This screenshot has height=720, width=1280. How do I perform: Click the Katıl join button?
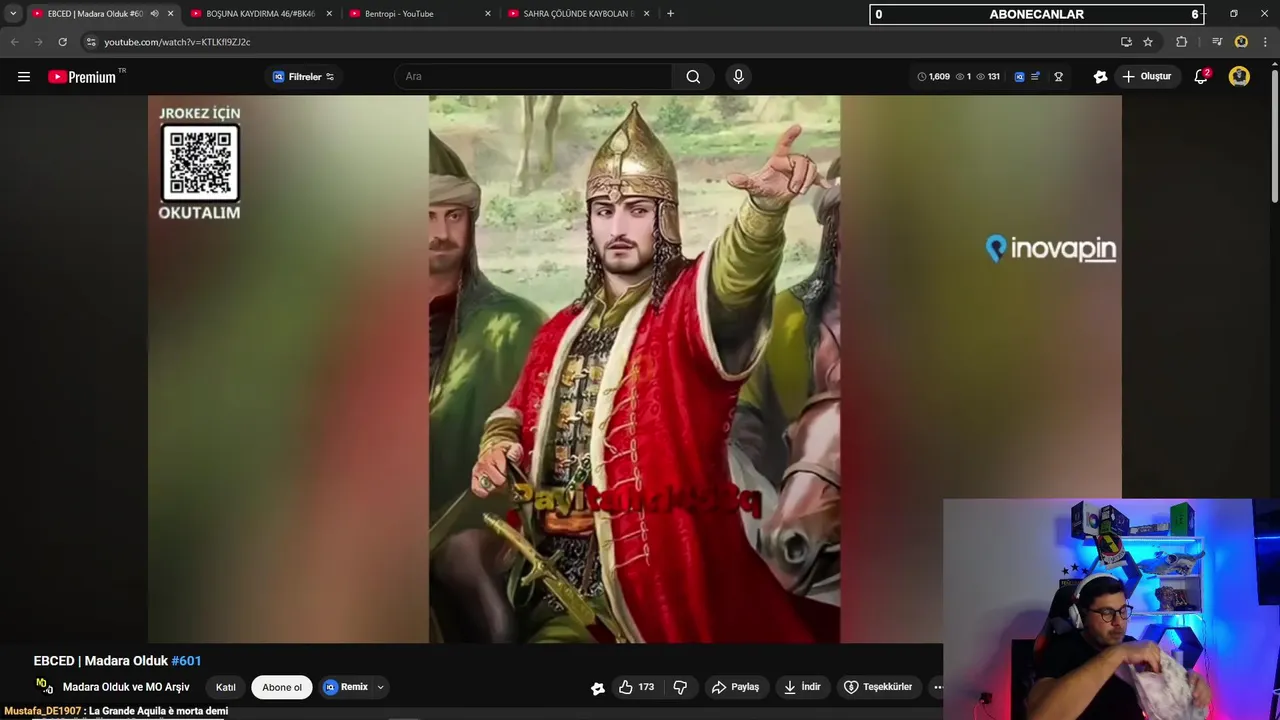226,687
